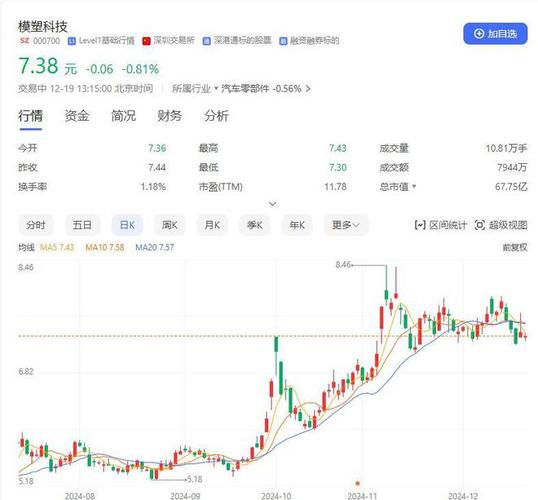Click the 昨收 value 7.44
538x500 pixels.
coord(157,167)
